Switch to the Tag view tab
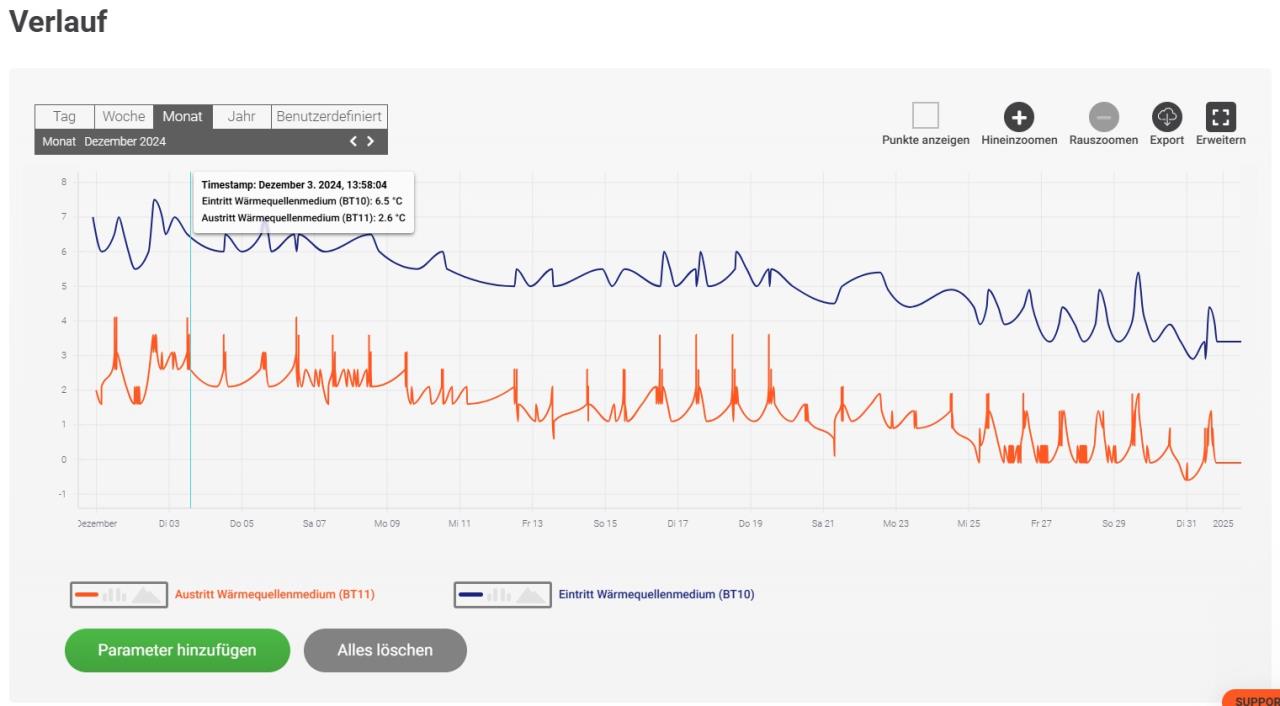The height and width of the screenshot is (706, 1280). pyautogui.click(x=64, y=117)
